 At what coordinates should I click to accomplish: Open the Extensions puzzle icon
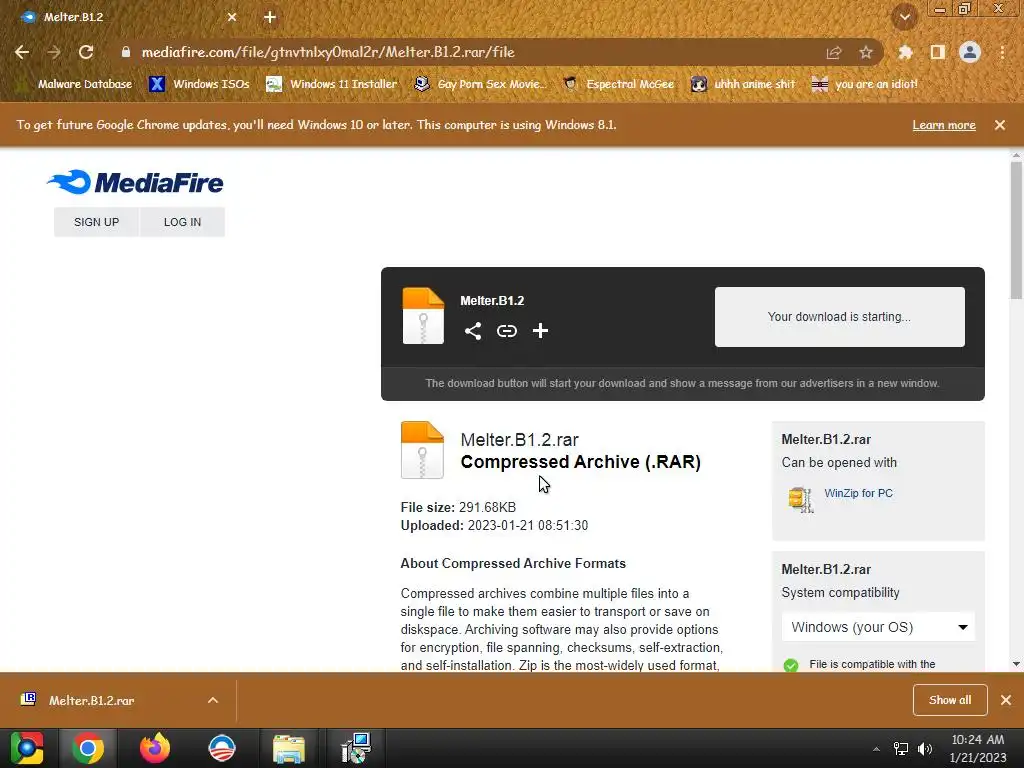click(905, 52)
